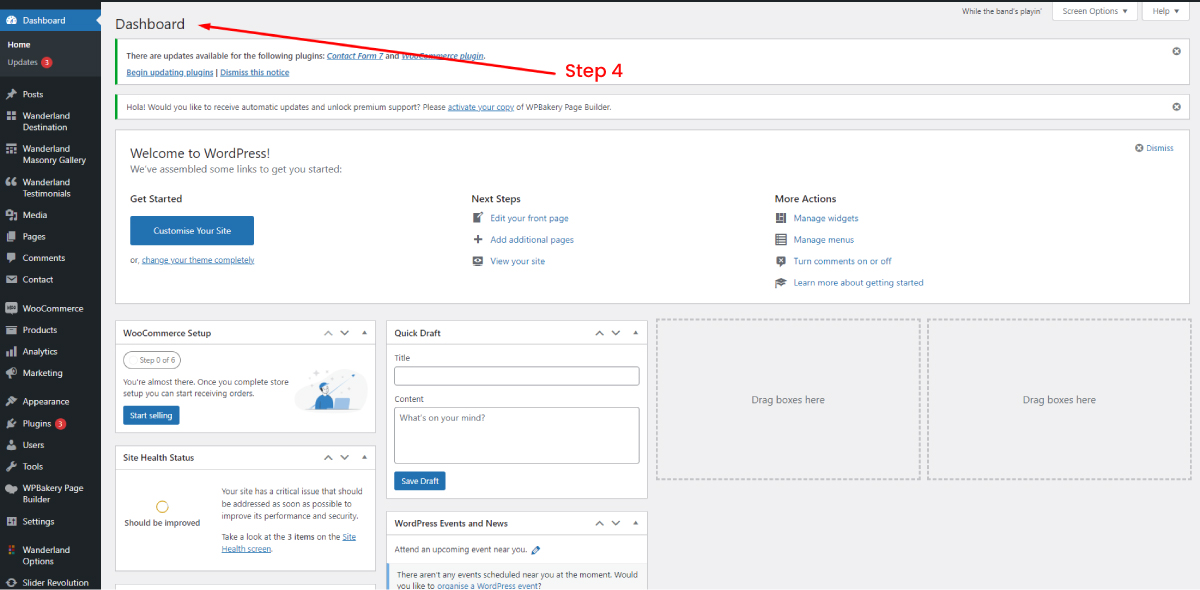Viewport: 1200px width, 590px height.
Task: Click change your theme completely link
Action: pyautogui.click(x=198, y=260)
